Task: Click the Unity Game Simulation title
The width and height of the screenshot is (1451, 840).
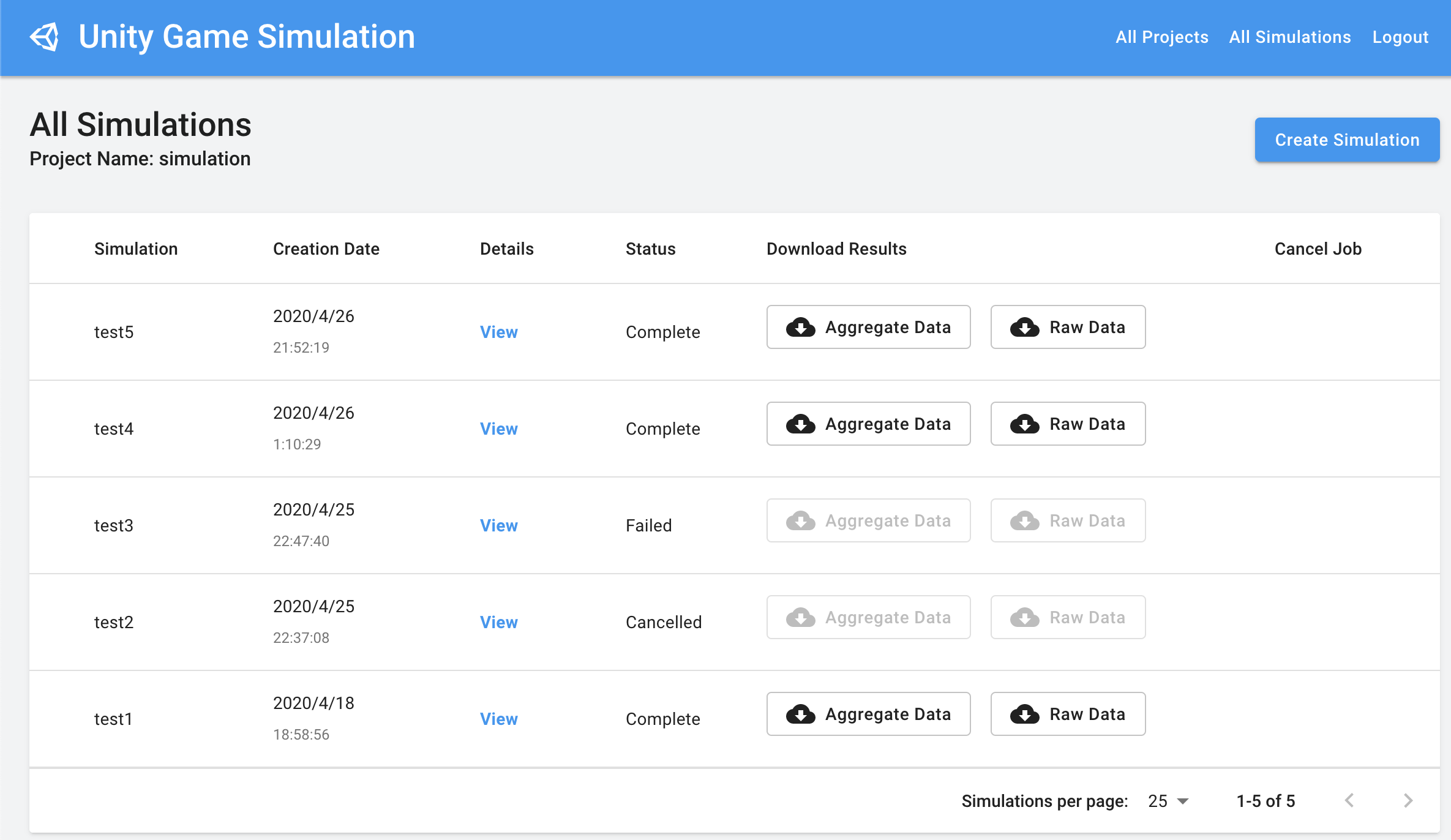Action: coord(247,37)
